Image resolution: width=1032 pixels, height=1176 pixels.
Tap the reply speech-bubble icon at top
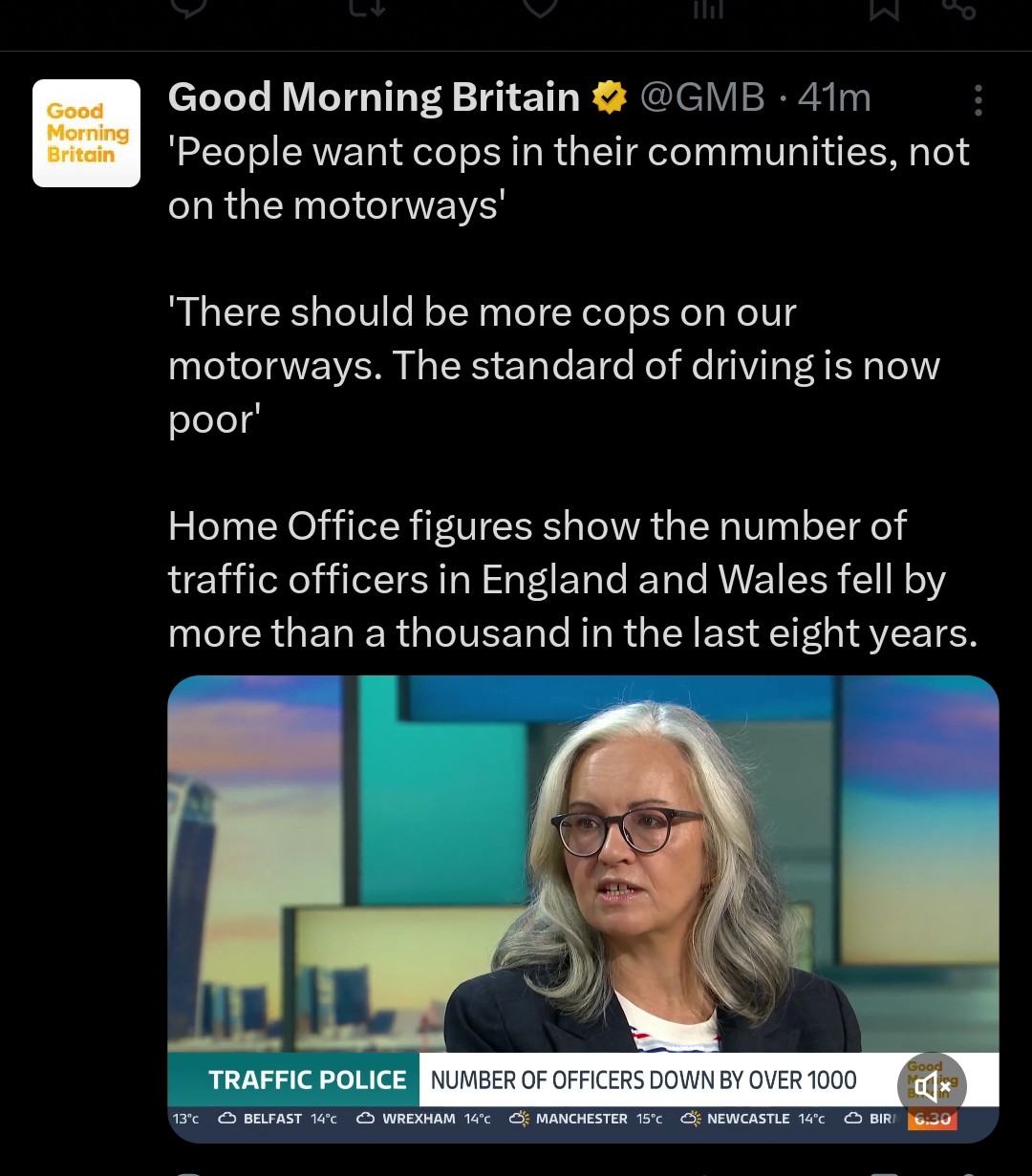pyautogui.click(x=188, y=8)
